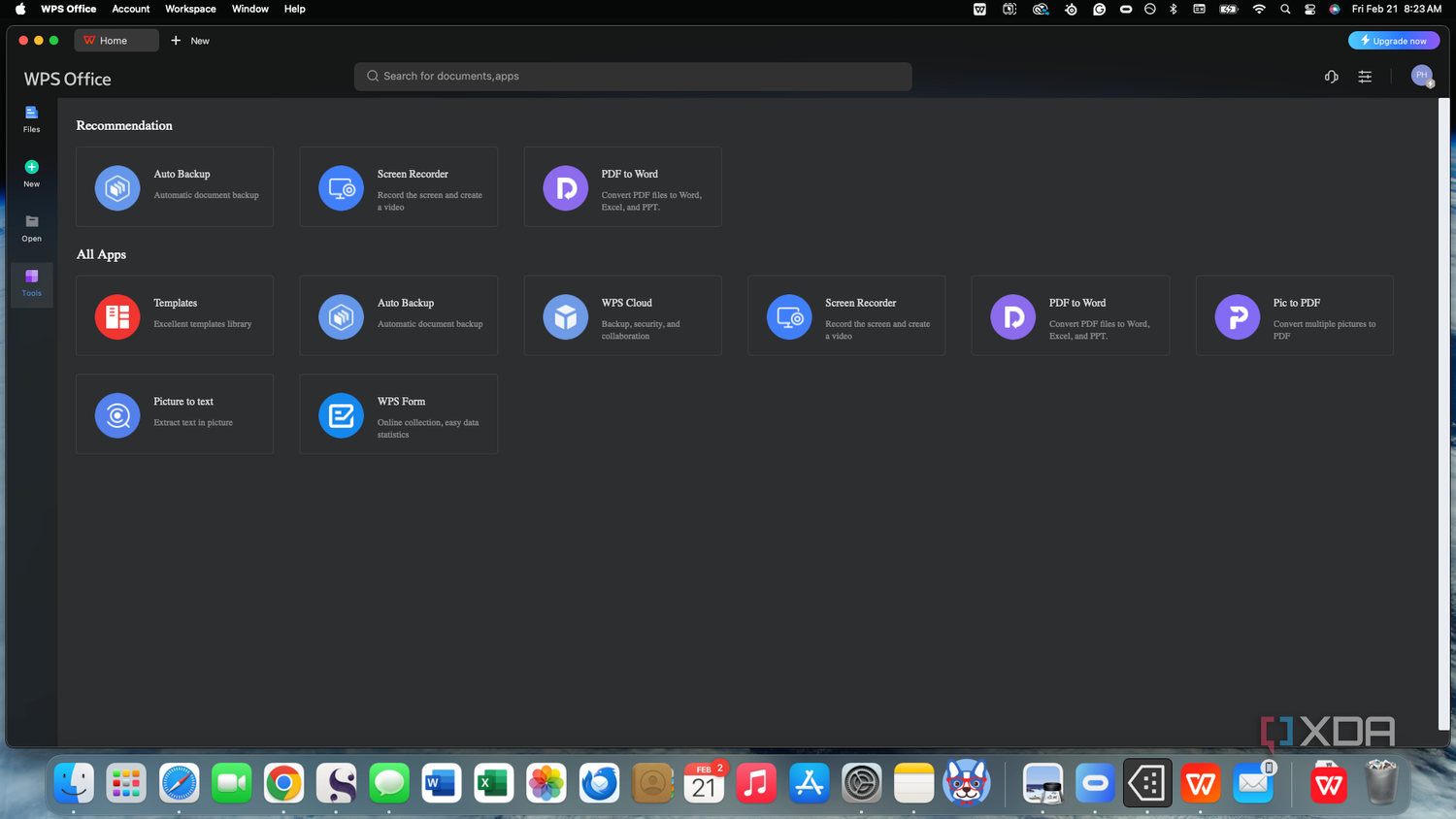The height and width of the screenshot is (819, 1456).
Task: Launch Screen Recorder in All Apps
Action: pyautogui.click(x=846, y=315)
